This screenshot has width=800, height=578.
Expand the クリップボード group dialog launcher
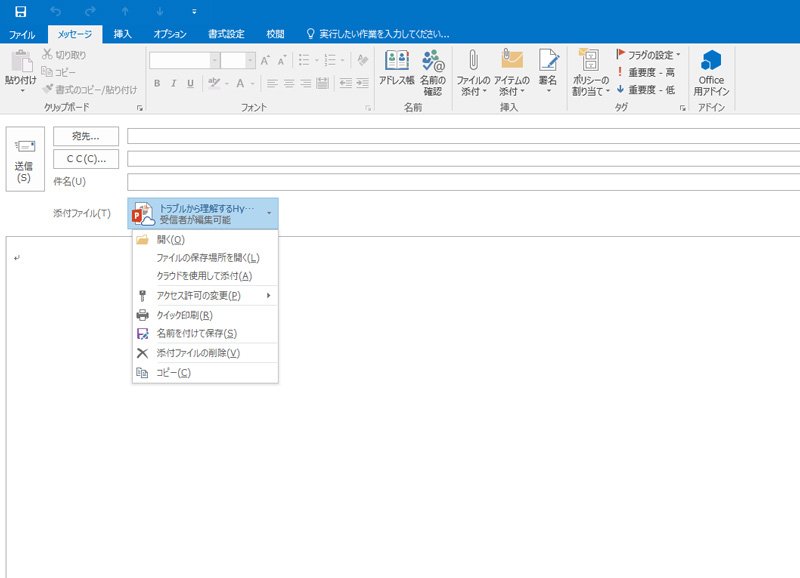pos(140,108)
